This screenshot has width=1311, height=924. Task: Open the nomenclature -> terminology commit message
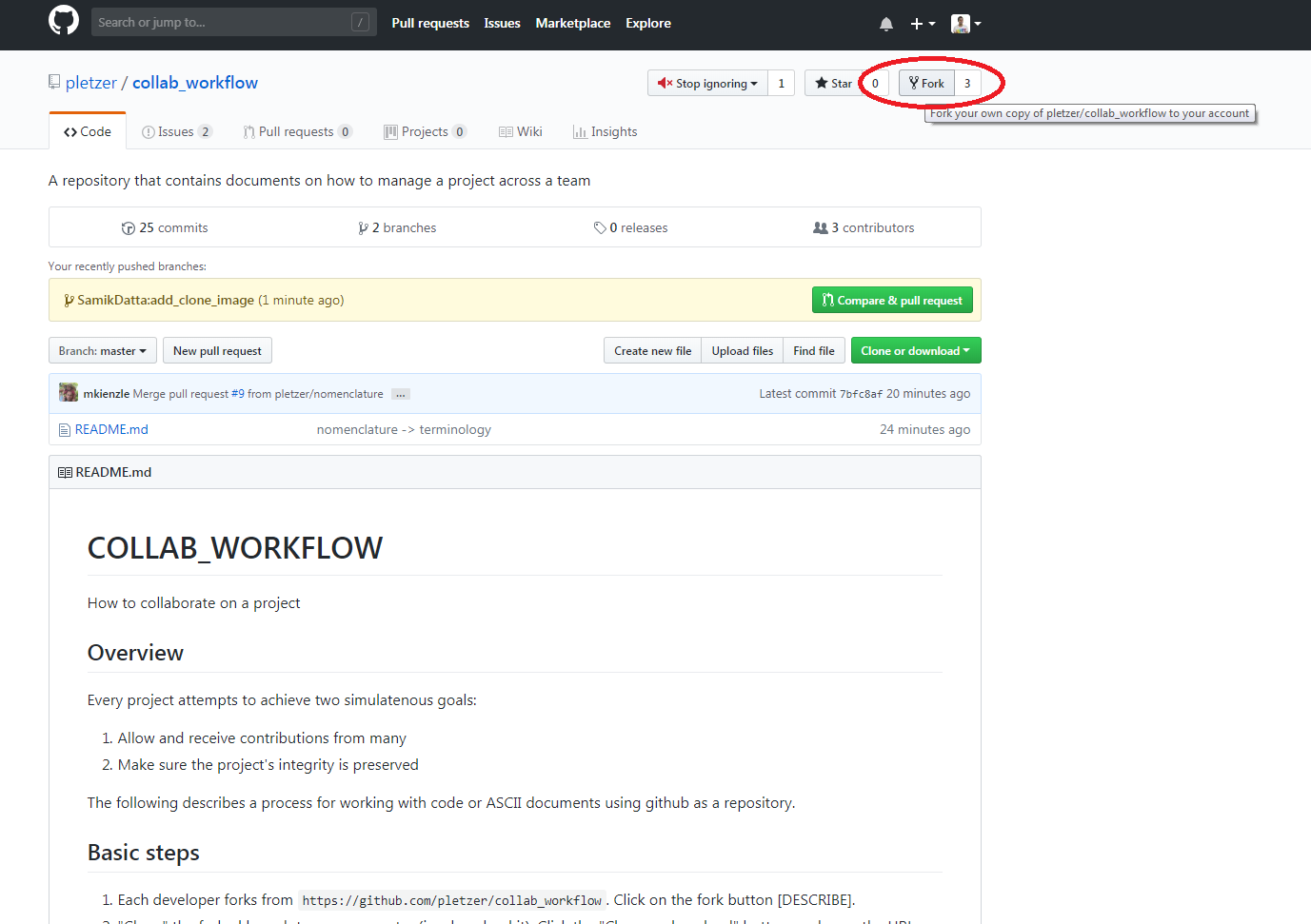(404, 429)
